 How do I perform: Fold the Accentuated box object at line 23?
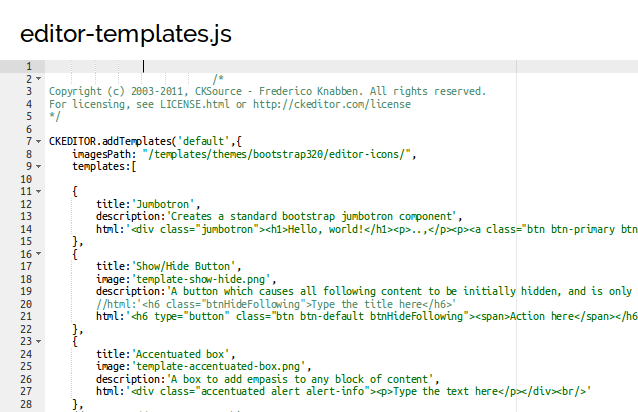(x=39, y=341)
